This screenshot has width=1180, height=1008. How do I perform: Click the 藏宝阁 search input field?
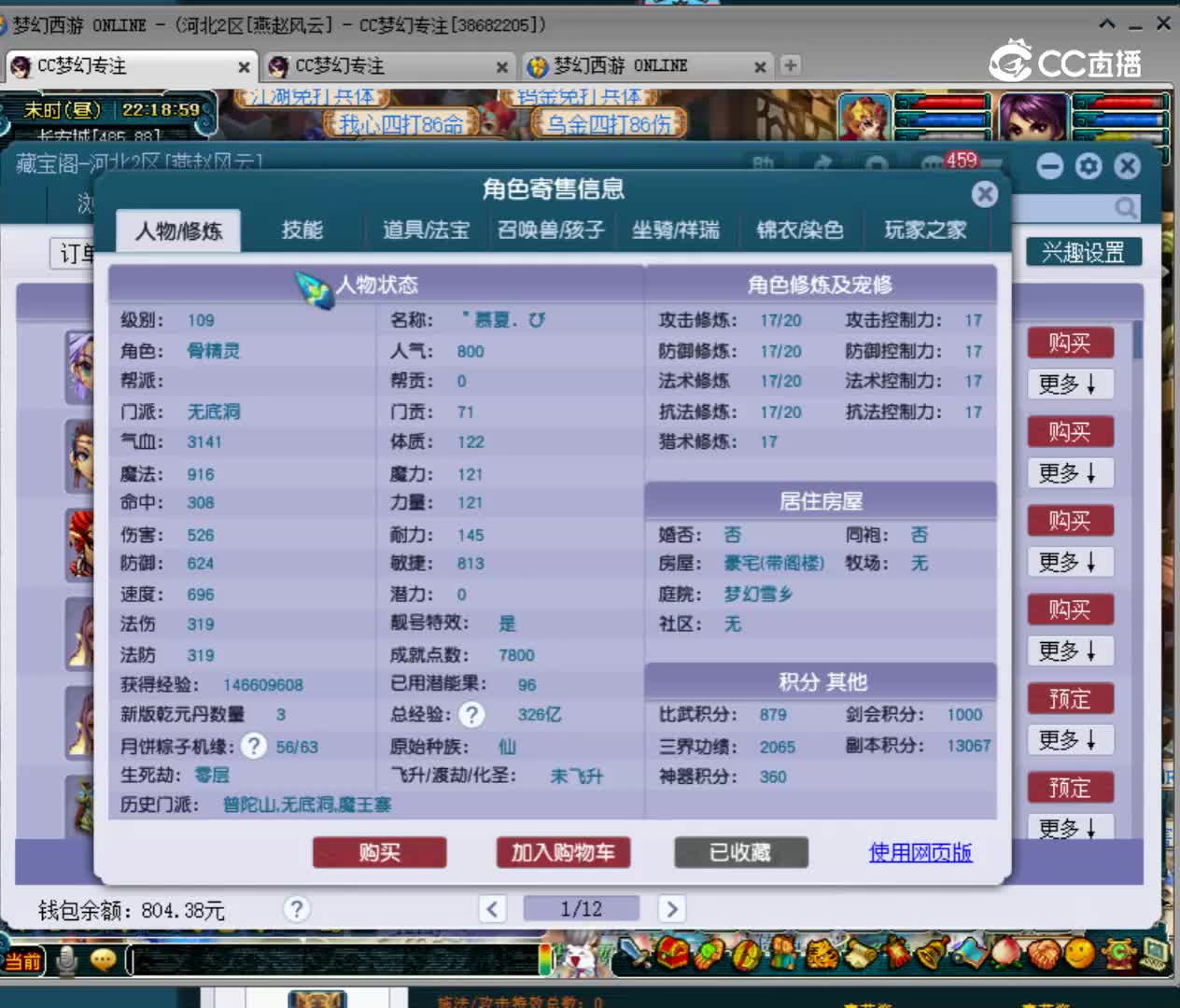(x=1075, y=207)
